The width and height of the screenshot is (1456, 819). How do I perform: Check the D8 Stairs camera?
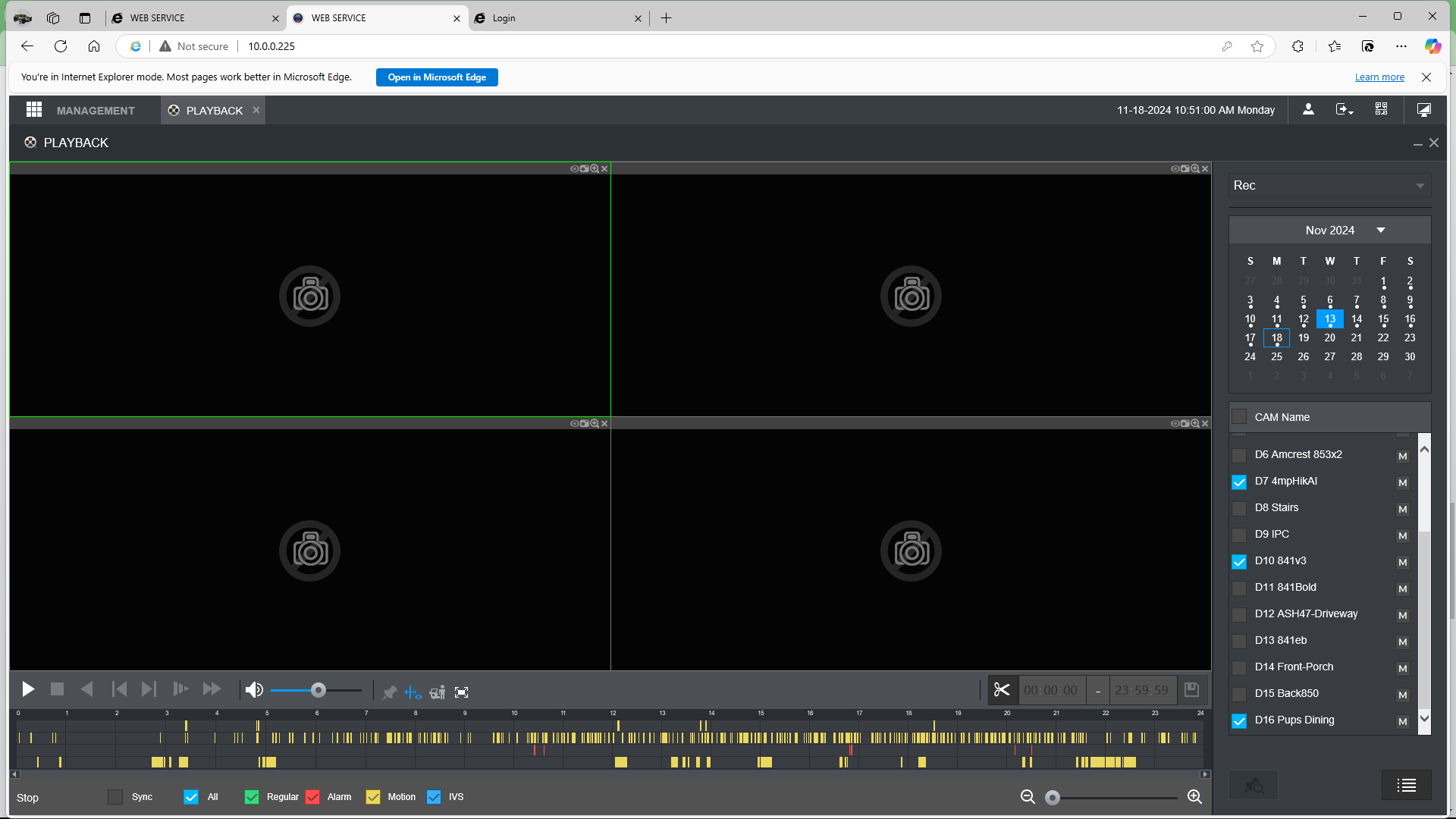click(1239, 509)
